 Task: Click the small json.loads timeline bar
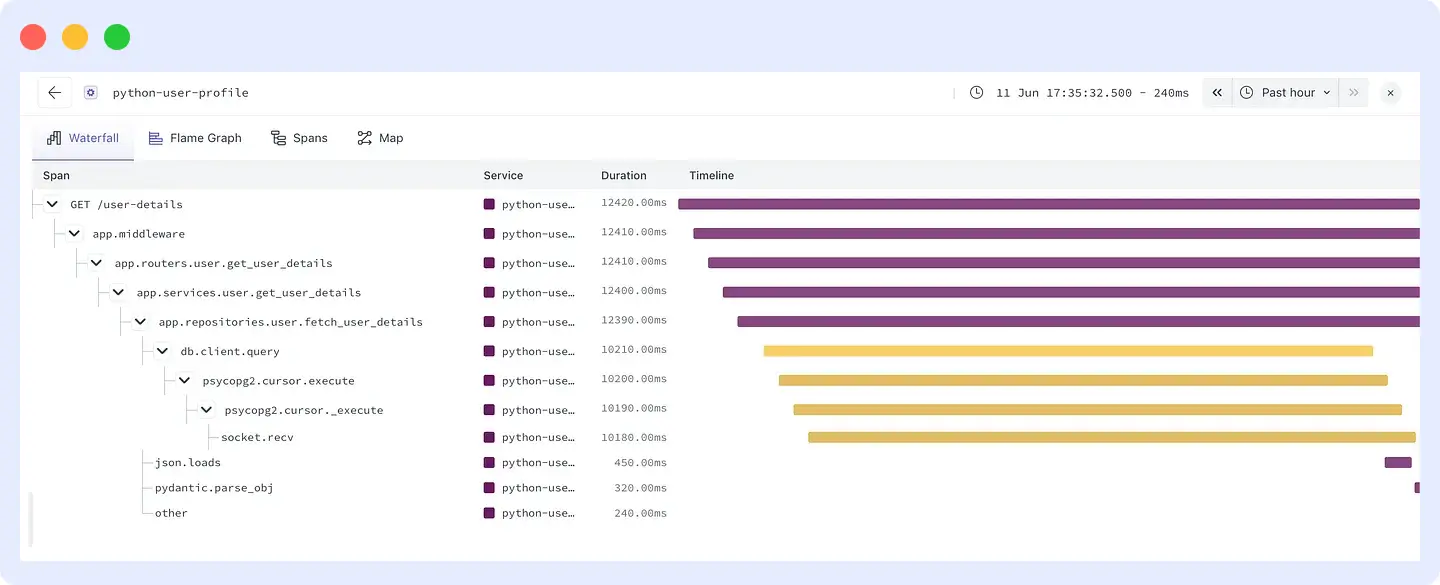click(x=1398, y=462)
